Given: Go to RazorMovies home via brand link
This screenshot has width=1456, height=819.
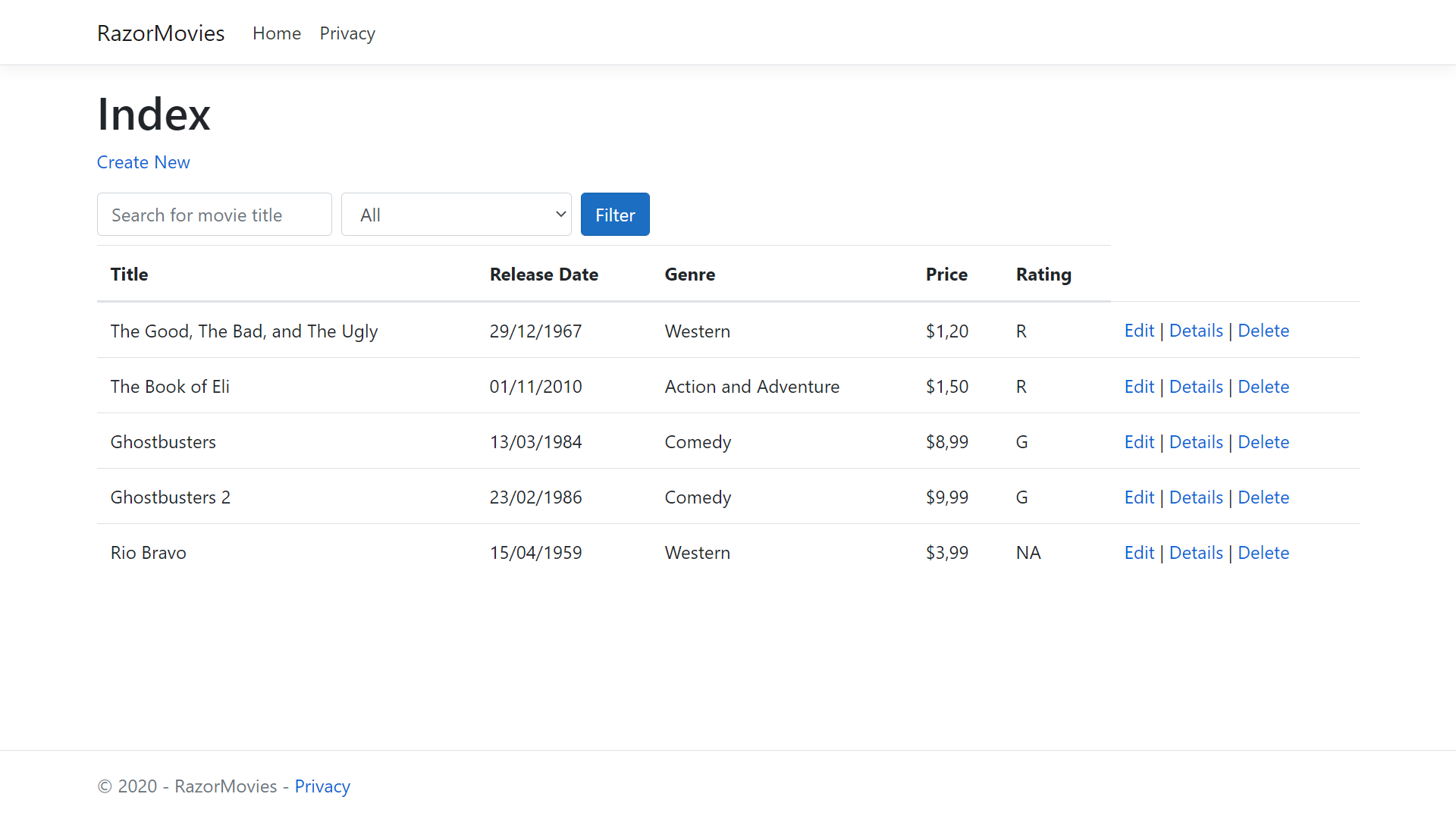Looking at the screenshot, I should 160,33.
